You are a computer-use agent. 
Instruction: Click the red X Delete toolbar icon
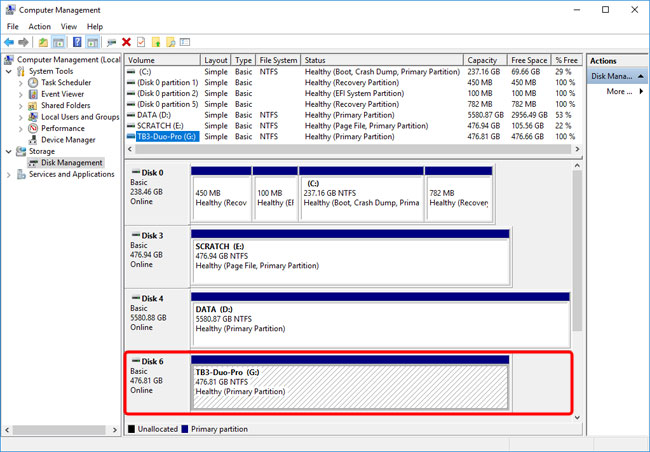tap(126, 42)
